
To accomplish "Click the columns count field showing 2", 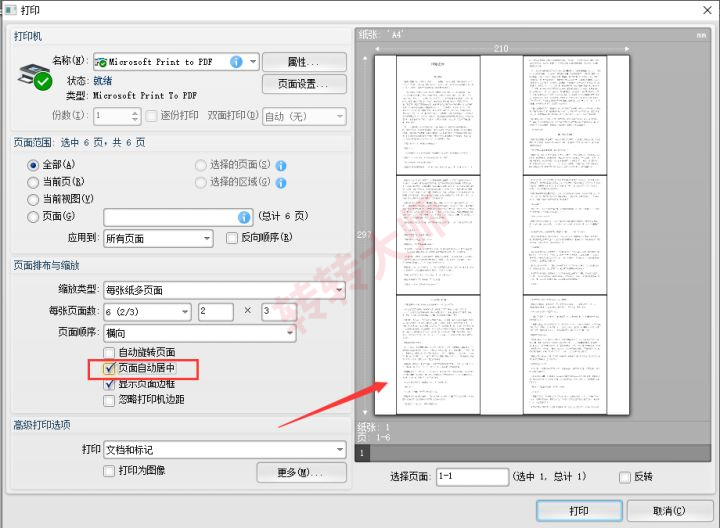I will coord(216,312).
